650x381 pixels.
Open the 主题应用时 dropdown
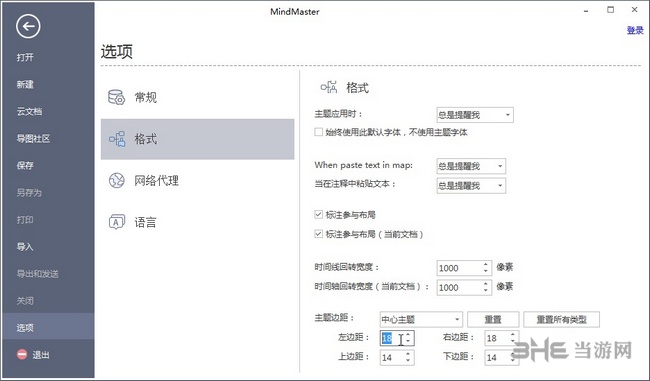(x=475, y=115)
